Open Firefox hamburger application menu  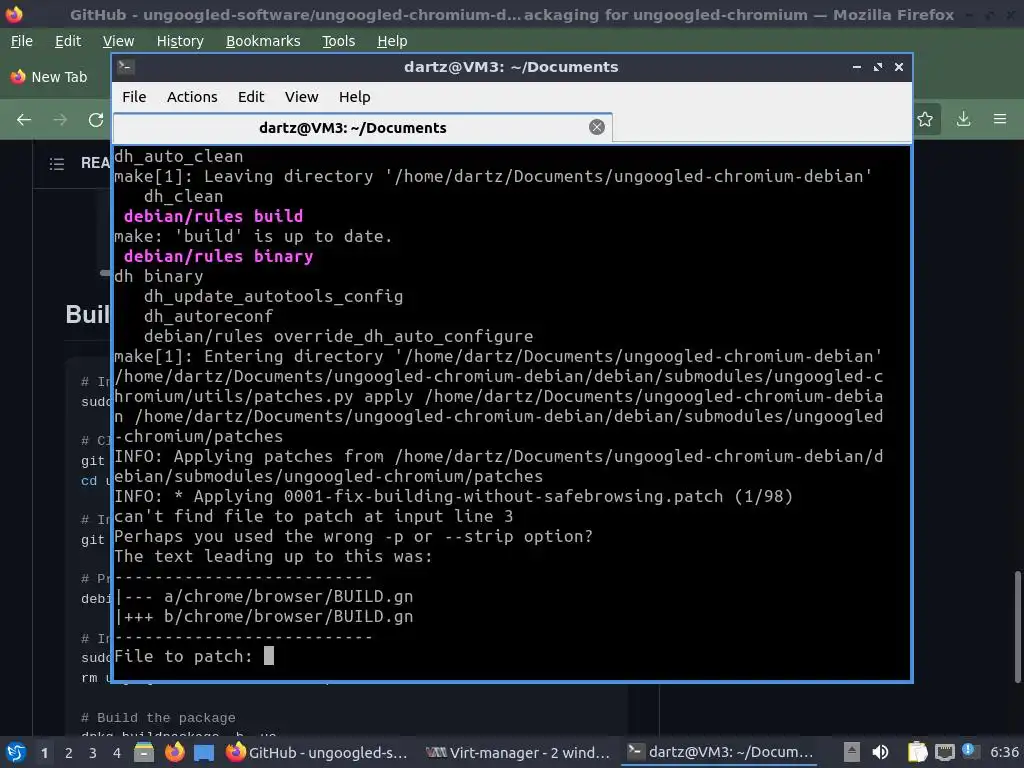1000,119
